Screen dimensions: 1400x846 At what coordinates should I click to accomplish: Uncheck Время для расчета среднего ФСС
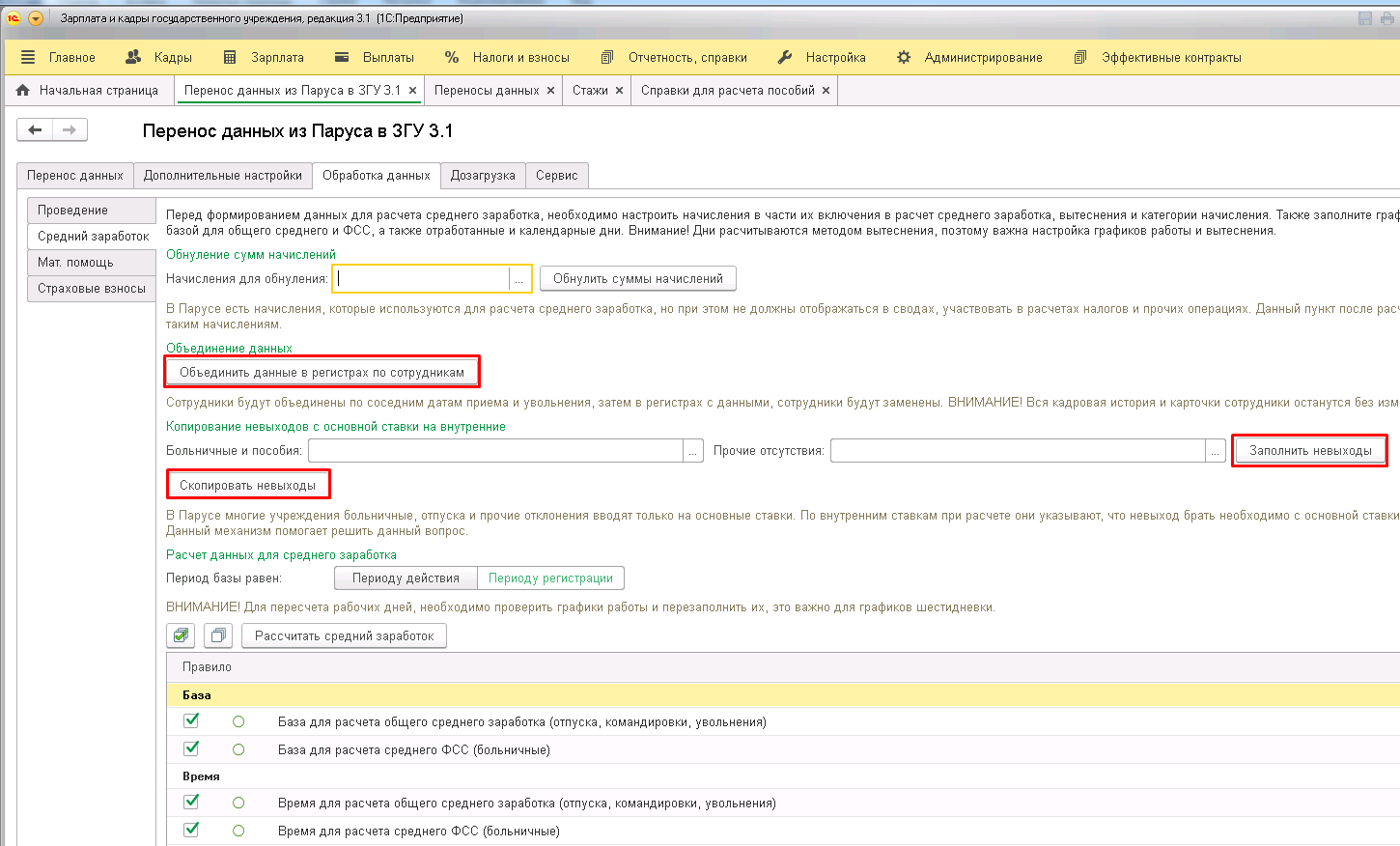click(x=191, y=830)
